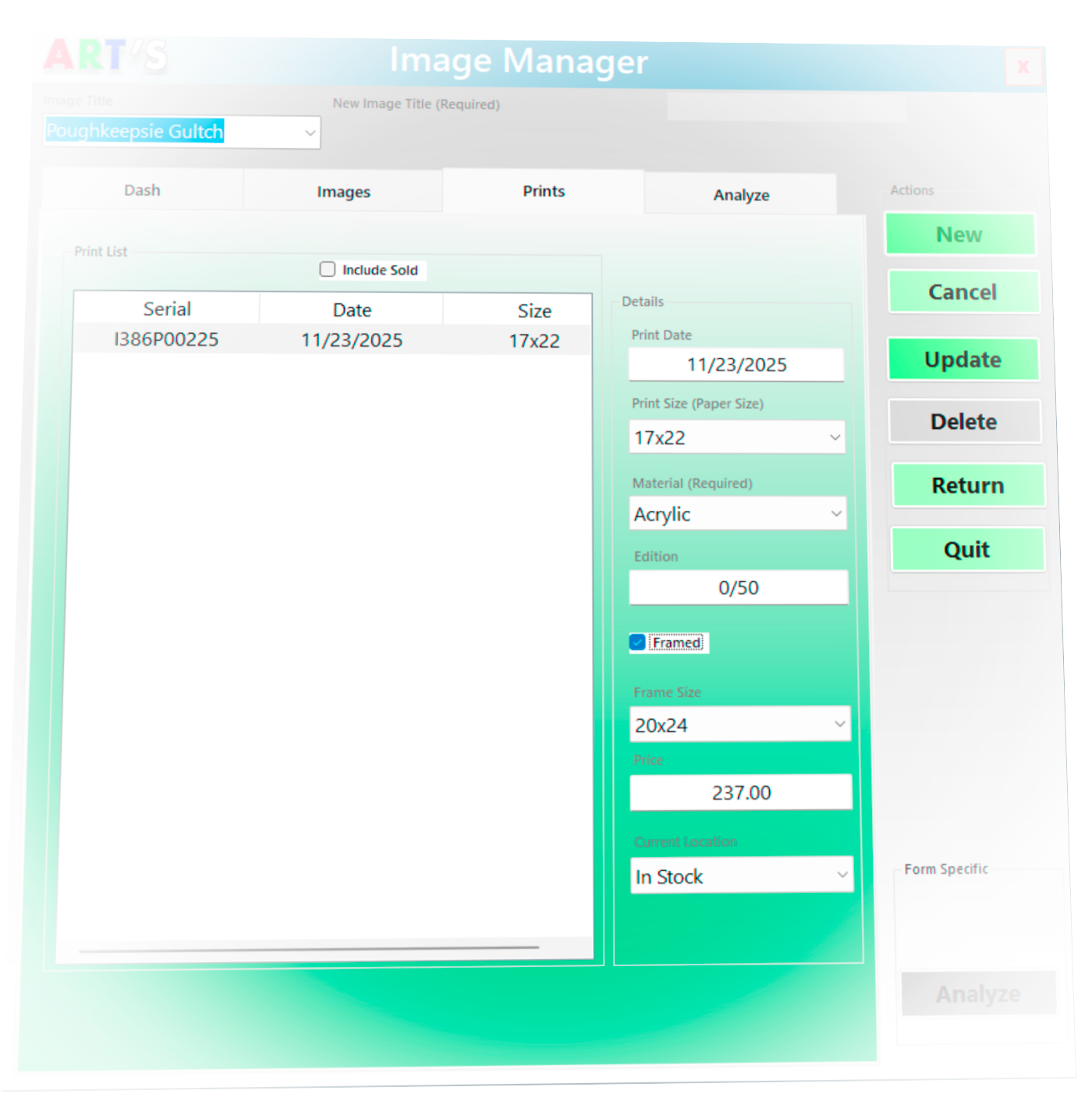Viewport: 1092px width, 1094px height.
Task: Click the Price field showing 237.00
Action: point(741,792)
